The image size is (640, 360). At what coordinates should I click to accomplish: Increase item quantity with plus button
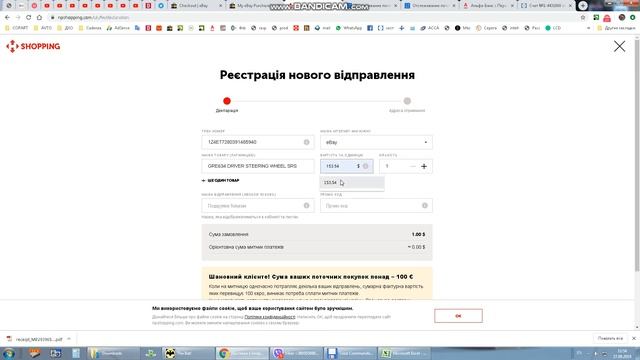pos(424,166)
